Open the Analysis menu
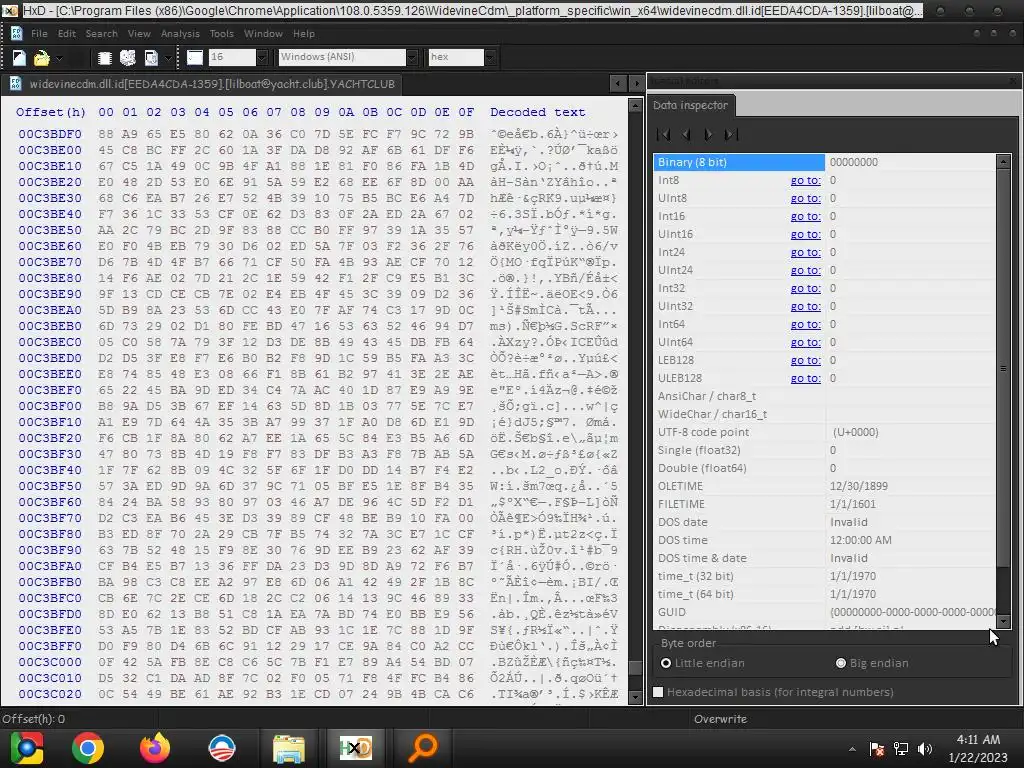The width and height of the screenshot is (1024, 768). coord(180,33)
